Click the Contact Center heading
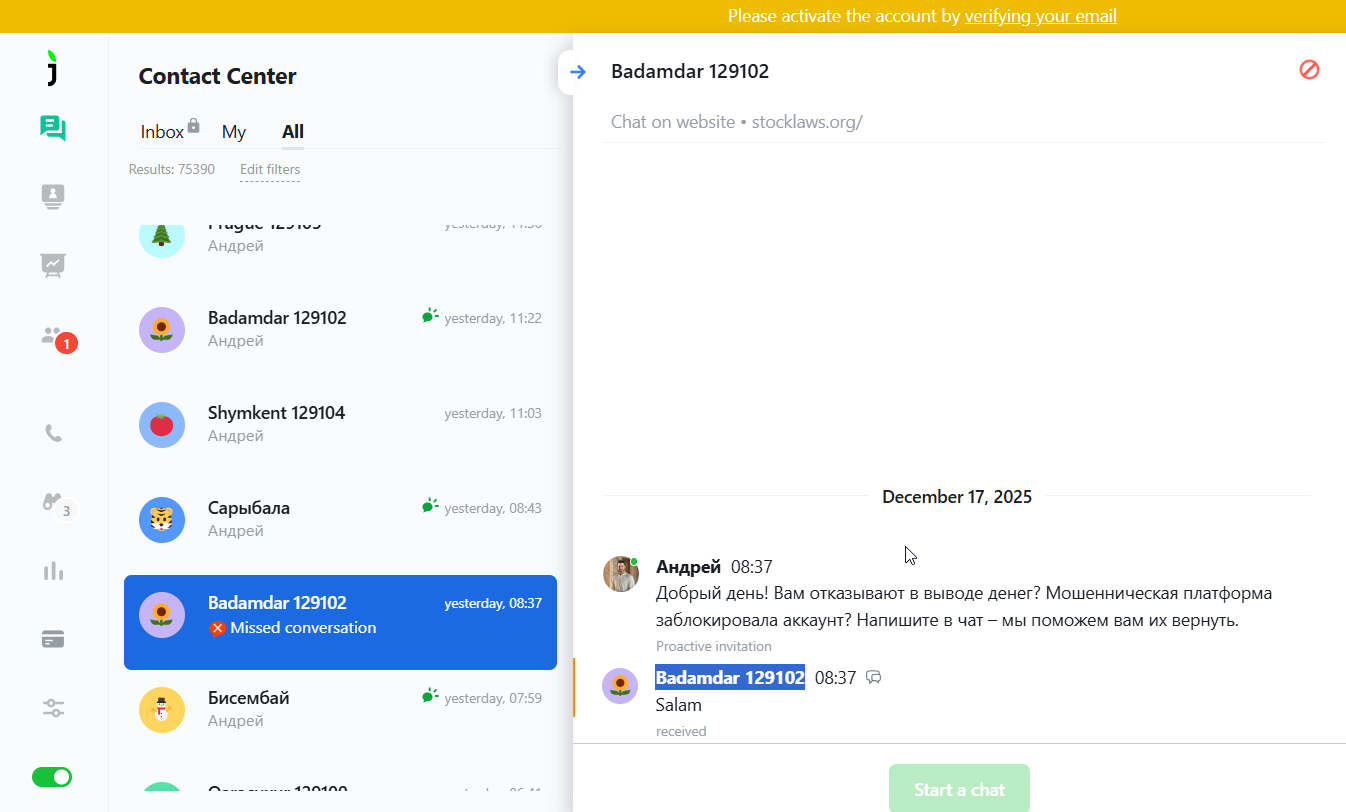1346x812 pixels. coord(217,76)
